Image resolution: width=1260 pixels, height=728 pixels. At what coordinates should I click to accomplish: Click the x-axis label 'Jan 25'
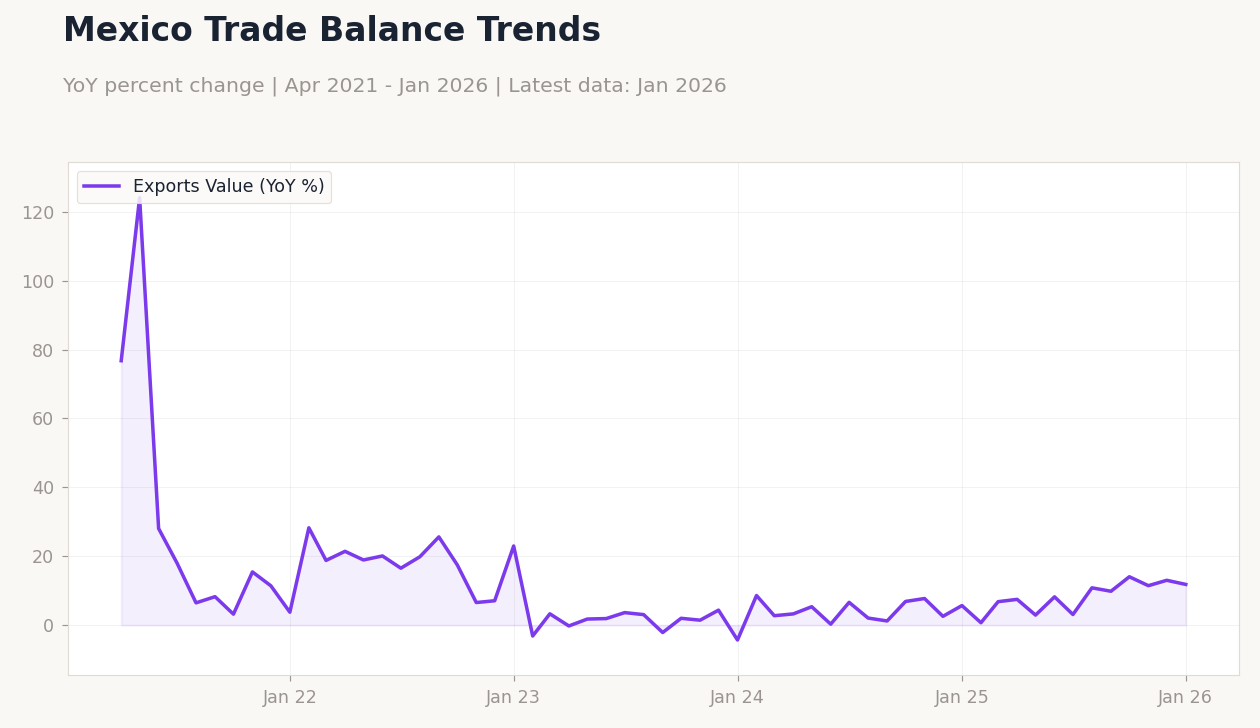click(x=962, y=698)
